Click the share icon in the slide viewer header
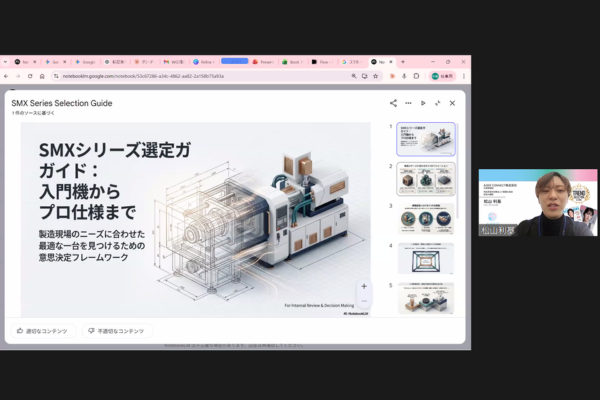The width and height of the screenshot is (600, 400). 393,103
